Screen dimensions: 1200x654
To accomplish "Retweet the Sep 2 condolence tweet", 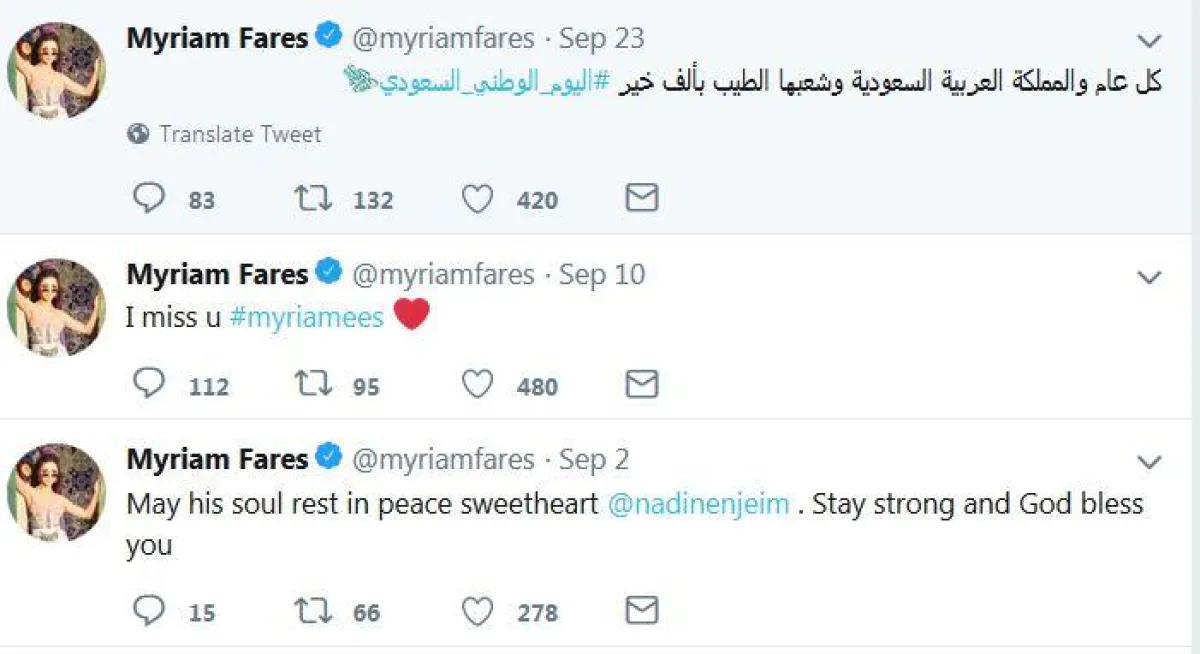I will coord(313,610).
